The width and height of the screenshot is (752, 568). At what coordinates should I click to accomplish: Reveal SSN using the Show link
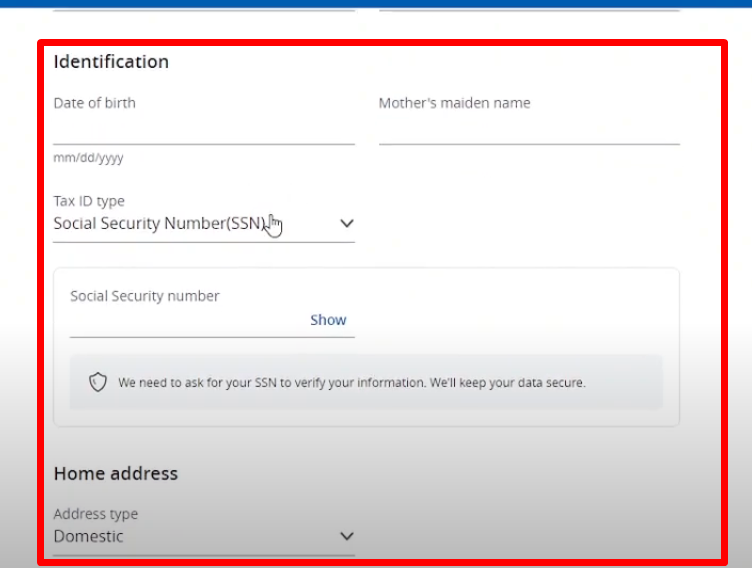tap(328, 320)
